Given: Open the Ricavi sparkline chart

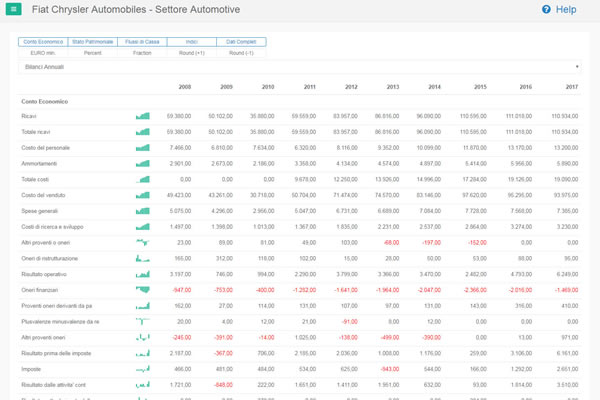Looking at the screenshot, I should click(143, 116).
